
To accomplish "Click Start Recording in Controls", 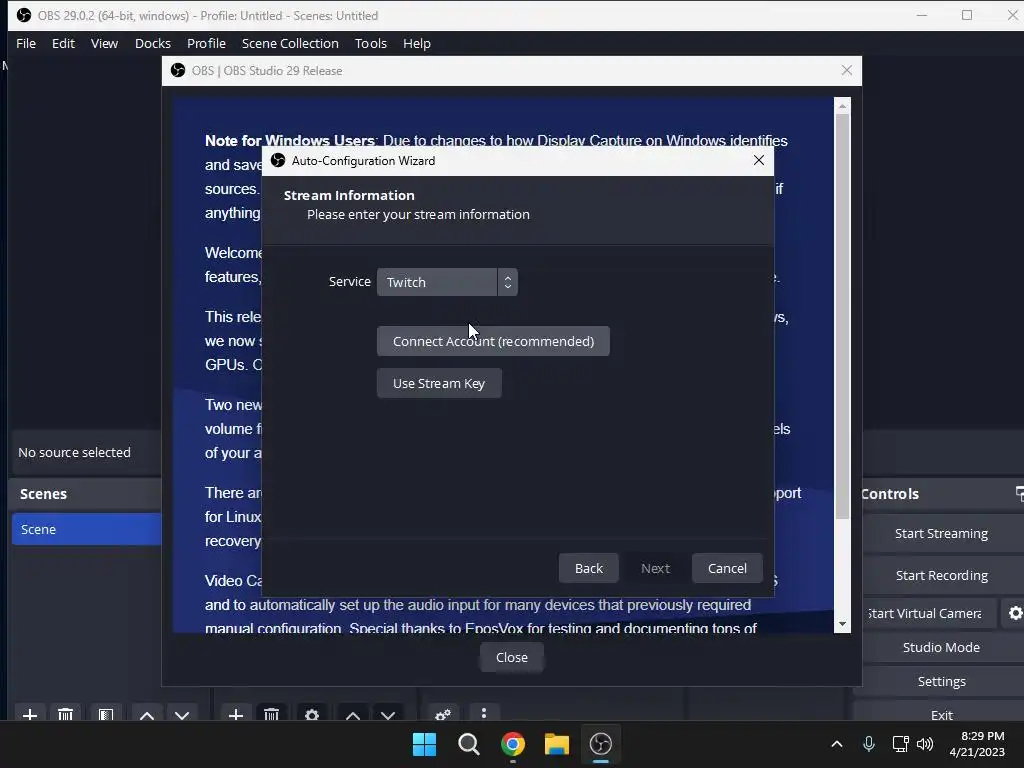I will tap(941, 575).
